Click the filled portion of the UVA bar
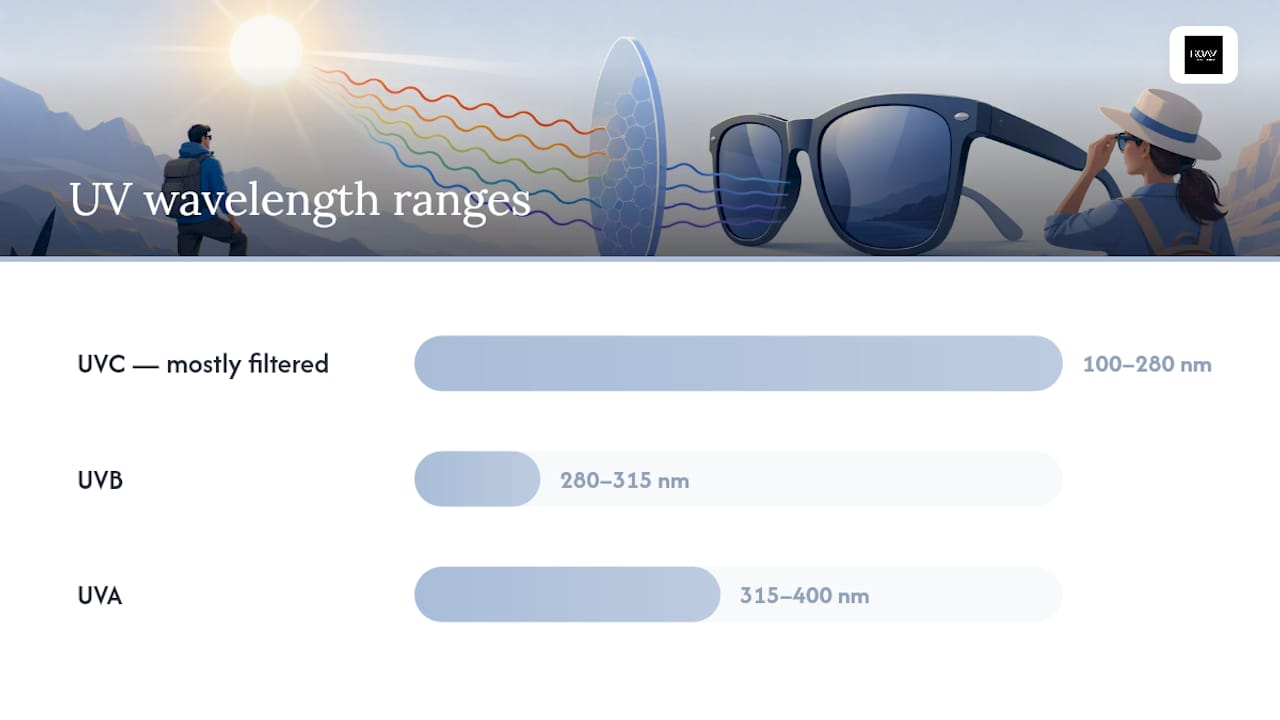The width and height of the screenshot is (1280, 720). coord(567,595)
